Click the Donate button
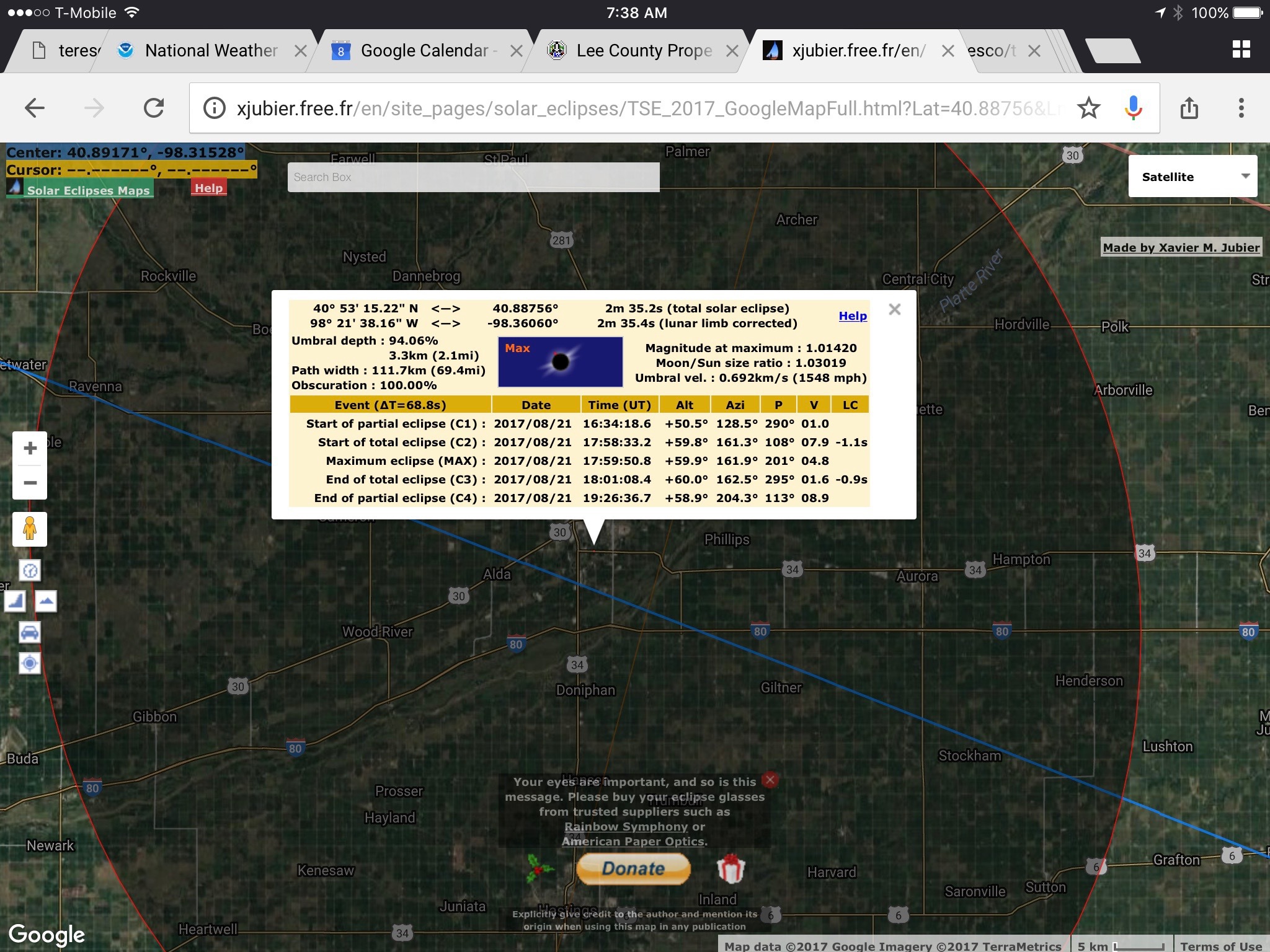This screenshot has width=1270, height=952. (633, 868)
